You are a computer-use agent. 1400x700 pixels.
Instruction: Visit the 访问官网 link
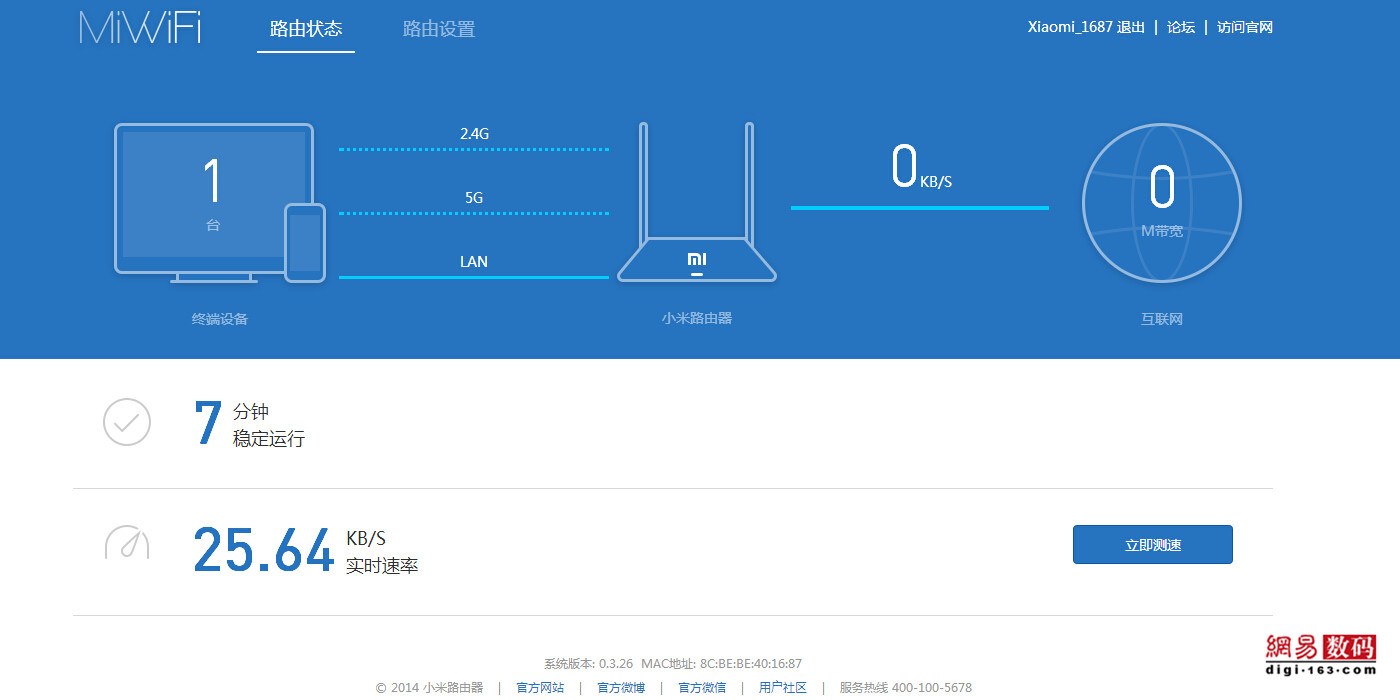click(1245, 27)
